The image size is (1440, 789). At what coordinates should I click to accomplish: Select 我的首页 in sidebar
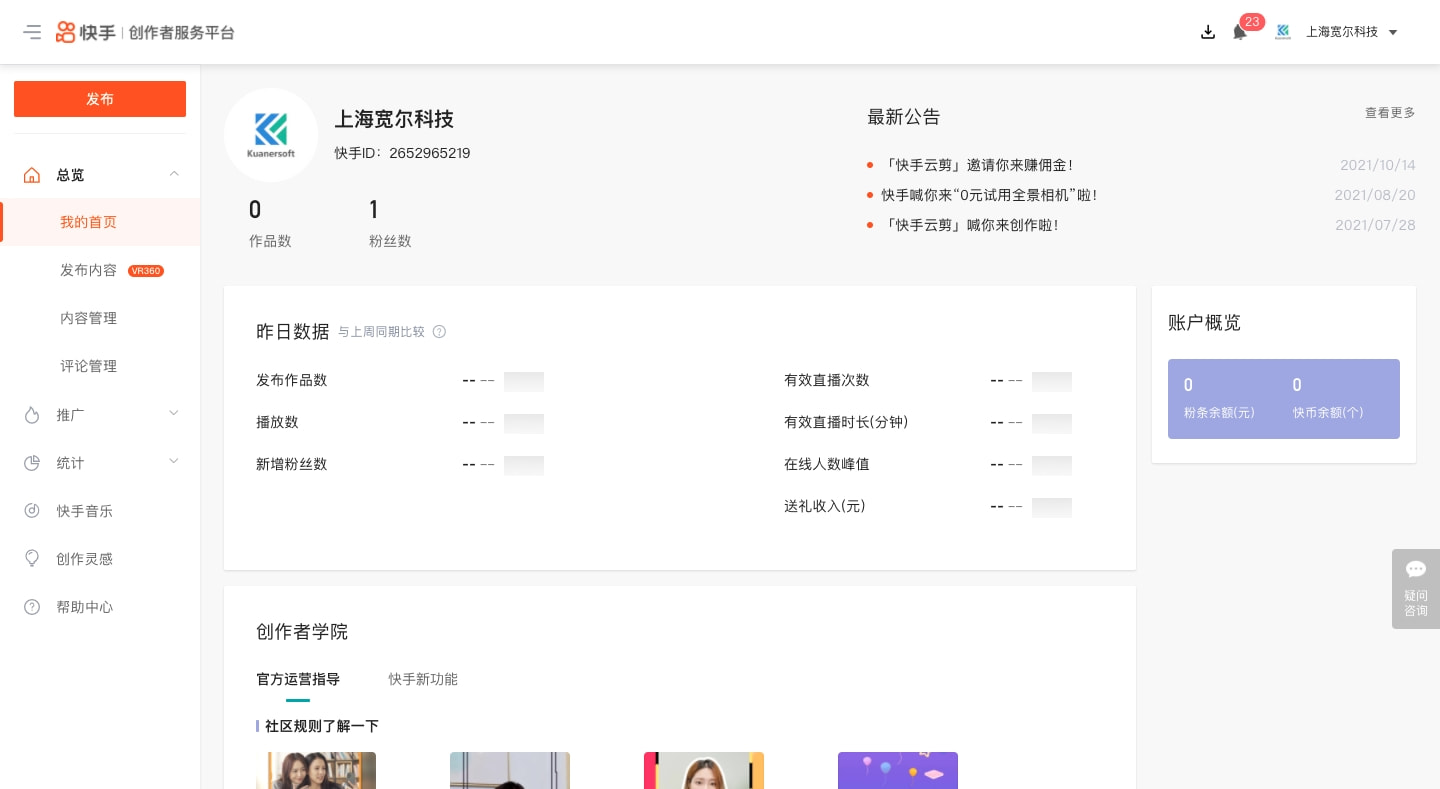pos(100,222)
